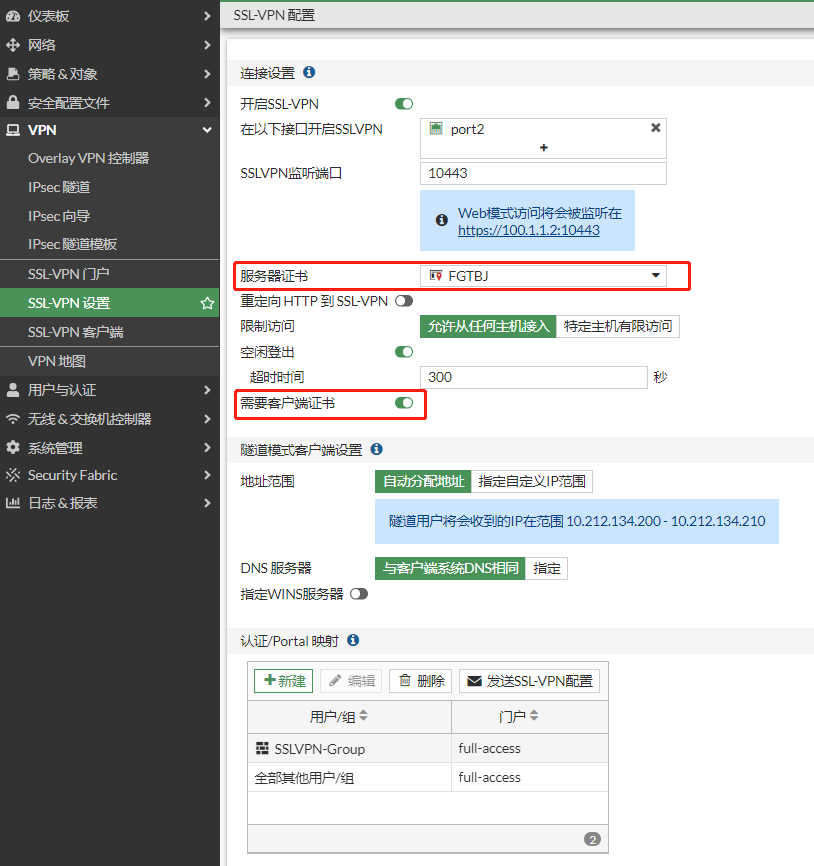Enable 重定向 HTTP 到 SSL-VPN

click(x=404, y=301)
